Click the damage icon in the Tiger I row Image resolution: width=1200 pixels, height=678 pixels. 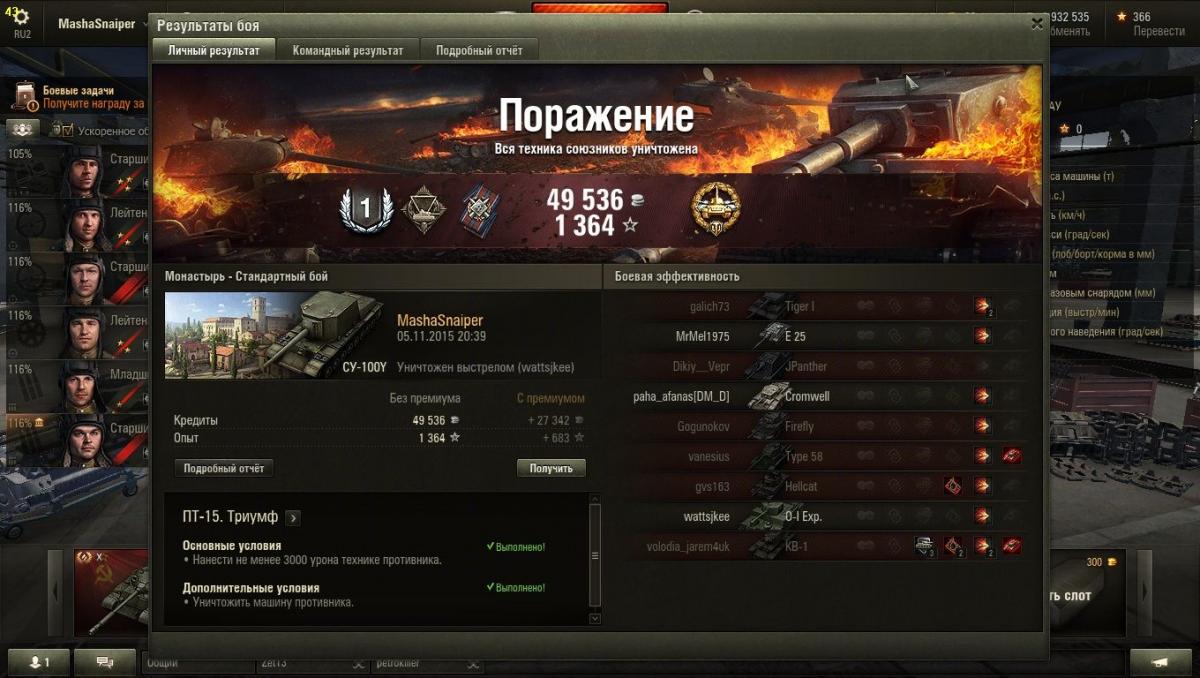click(982, 306)
